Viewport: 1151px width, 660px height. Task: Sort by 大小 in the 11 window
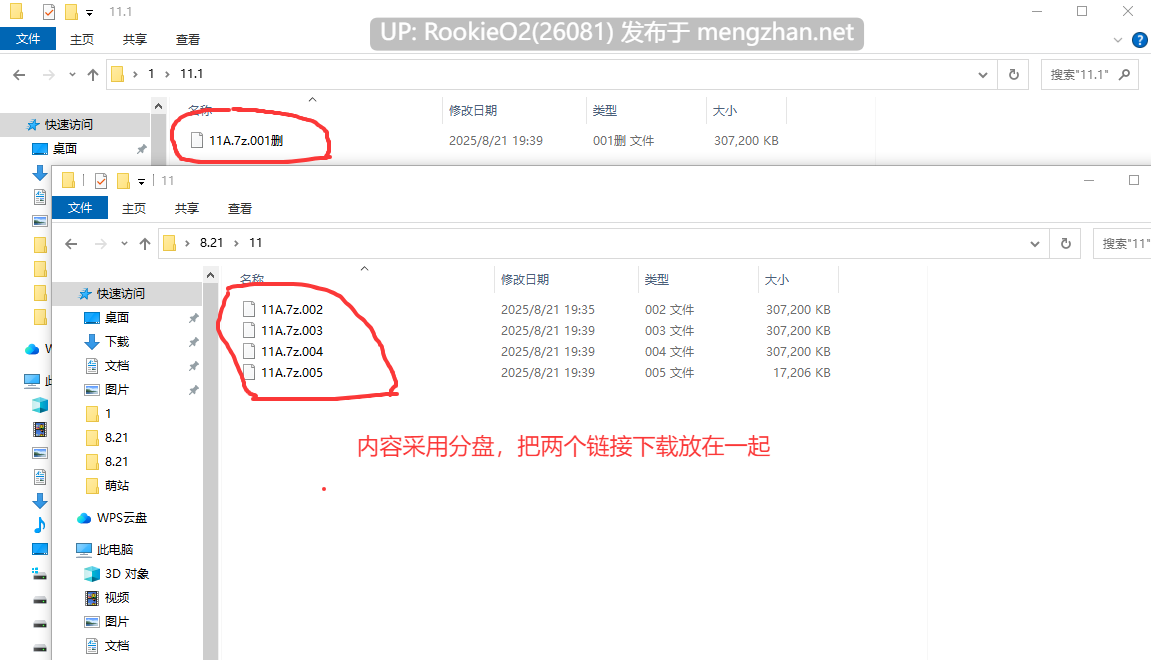[777, 280]
